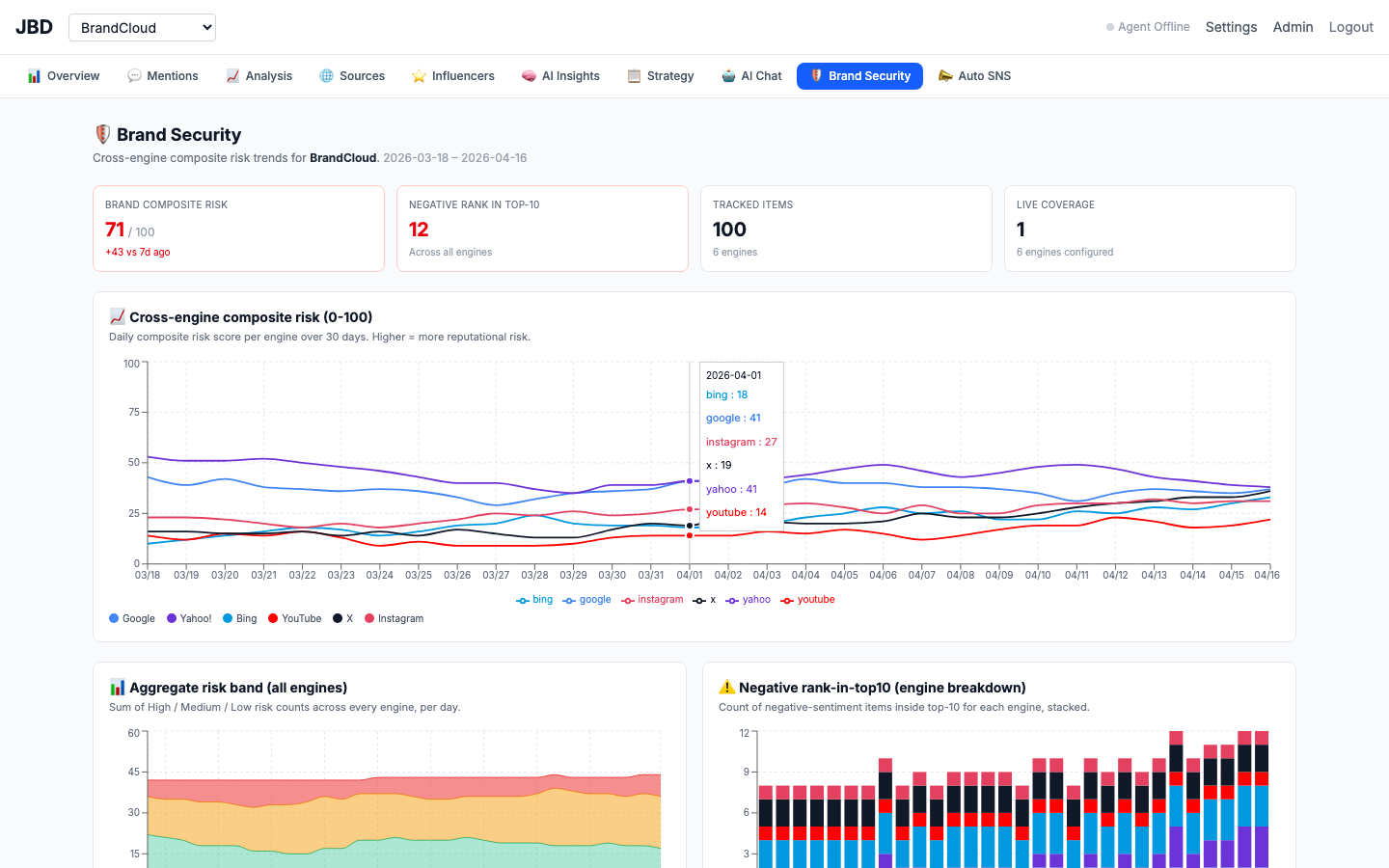Click the bar icon beside Aggregate risk band
Screen dimensions: 1389x868
pyautogui.click(x=118, y=687)
